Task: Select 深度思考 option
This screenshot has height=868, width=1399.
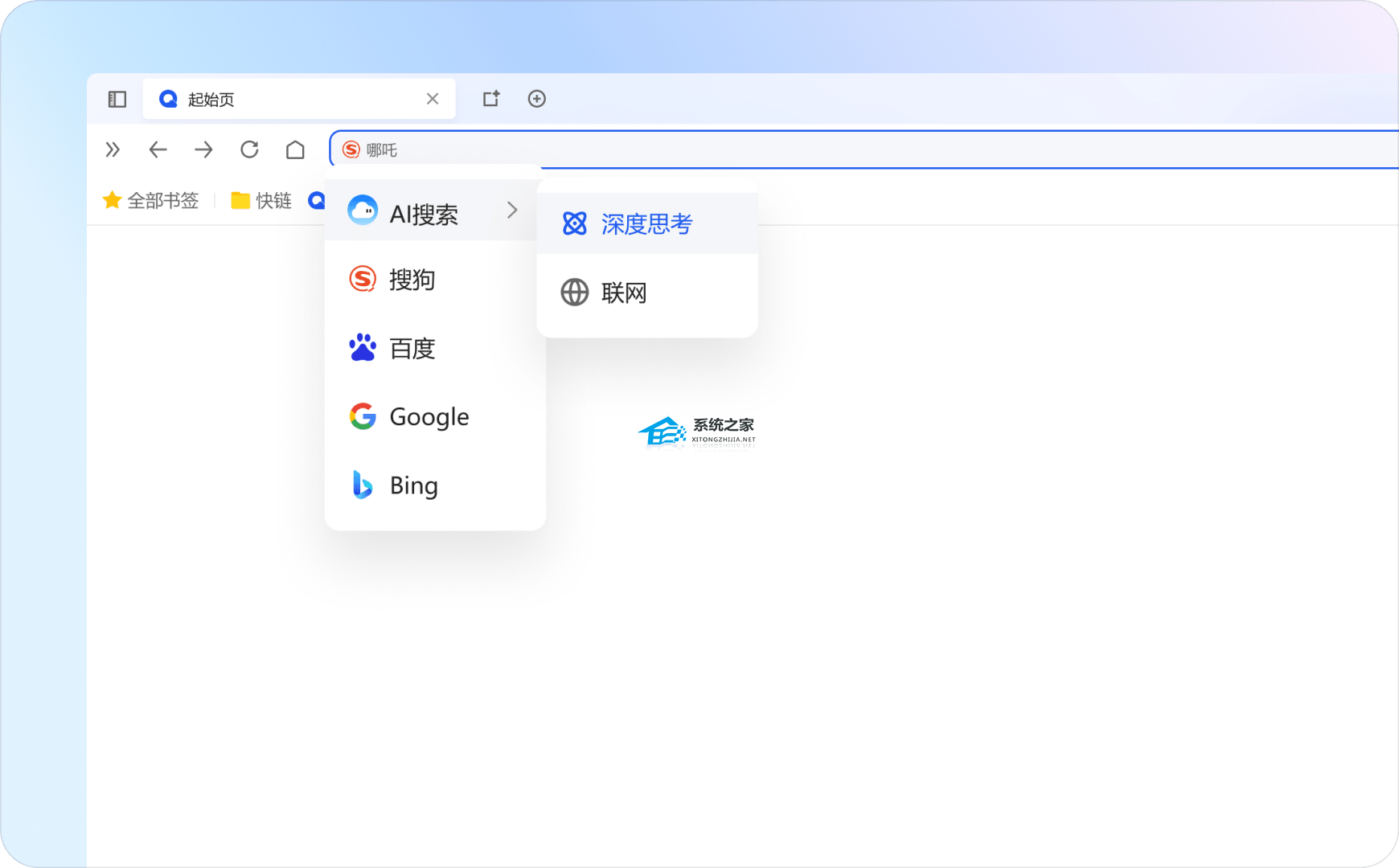Action: point(647,223)
